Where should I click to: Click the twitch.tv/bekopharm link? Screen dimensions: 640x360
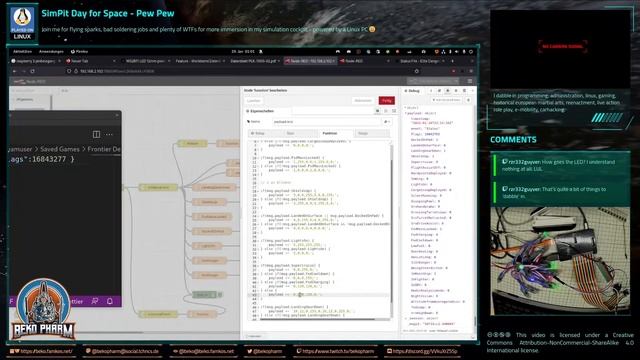tap(338, 351)
